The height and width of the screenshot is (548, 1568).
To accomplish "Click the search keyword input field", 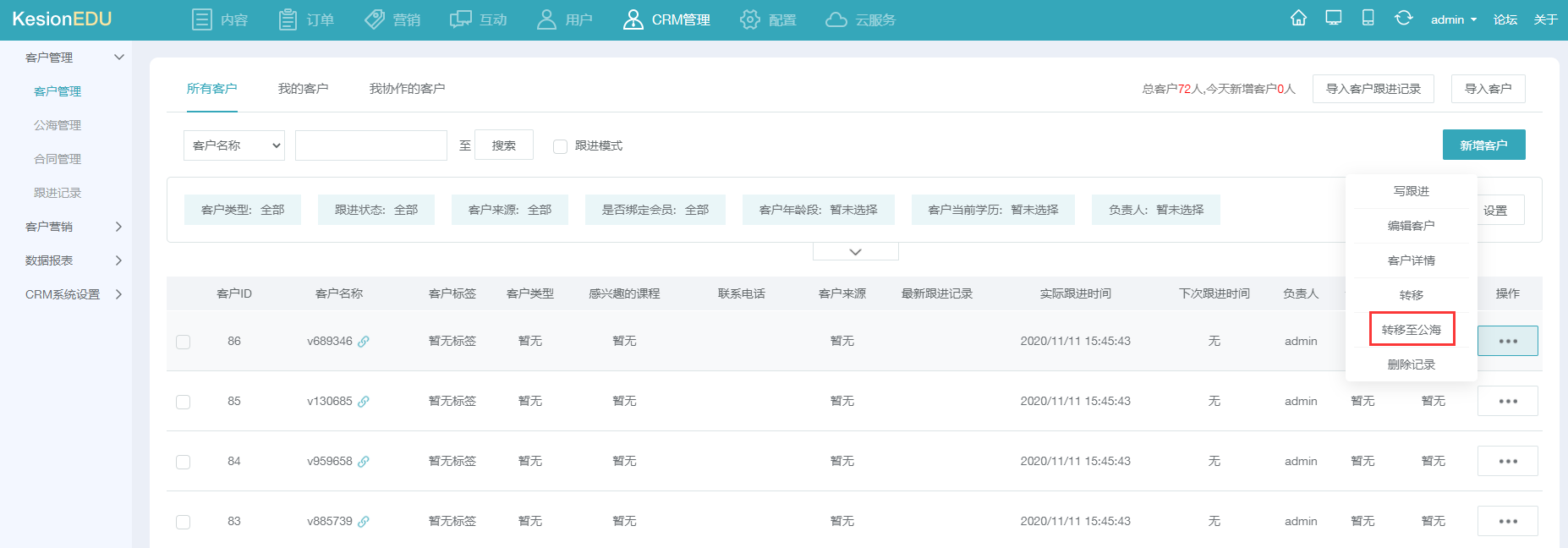I will point(371,145).
